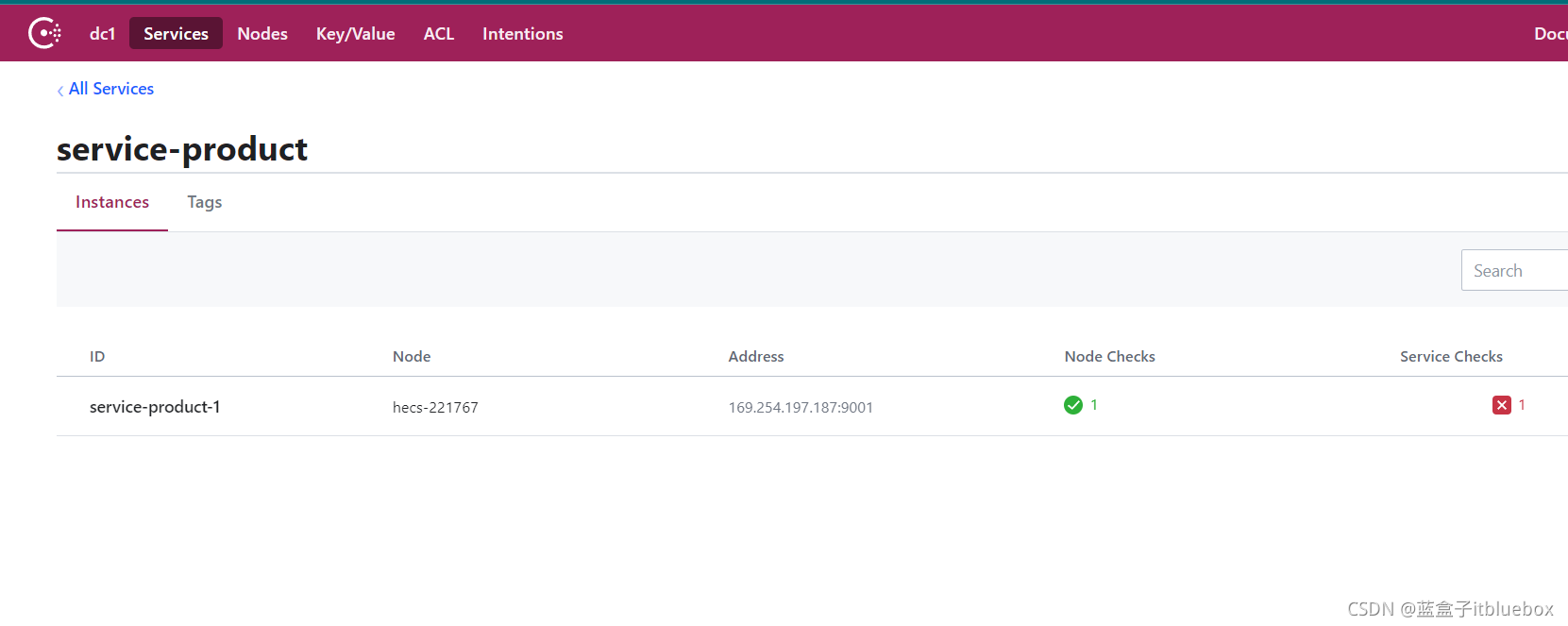The height and width of the screenshot is (626, 1568).
Task: Click the back chevron before All Services
Action: [x=60, y=90]
